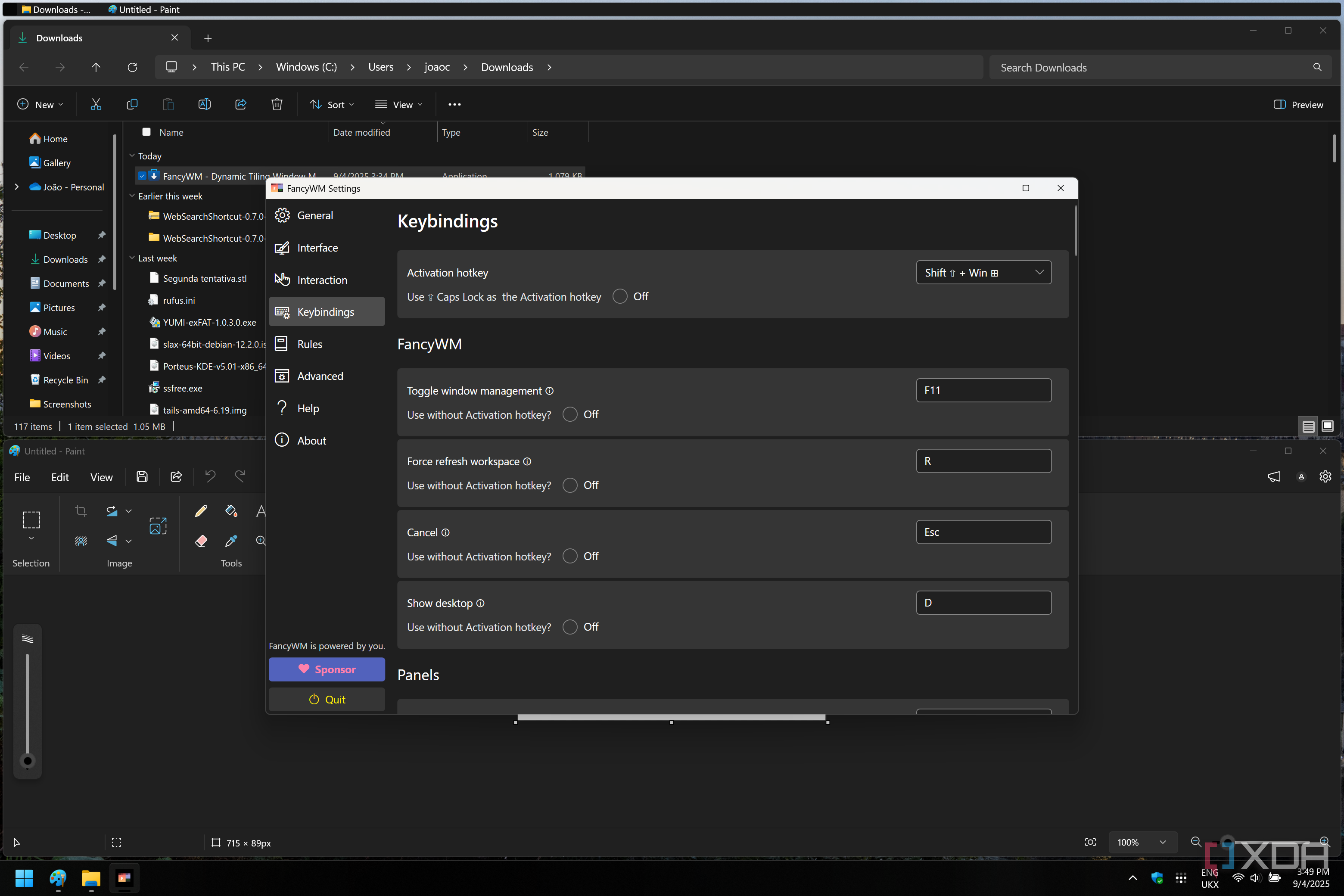Collapse the Earlier this week group
The image size is (1344, 896).
point(132,196)
